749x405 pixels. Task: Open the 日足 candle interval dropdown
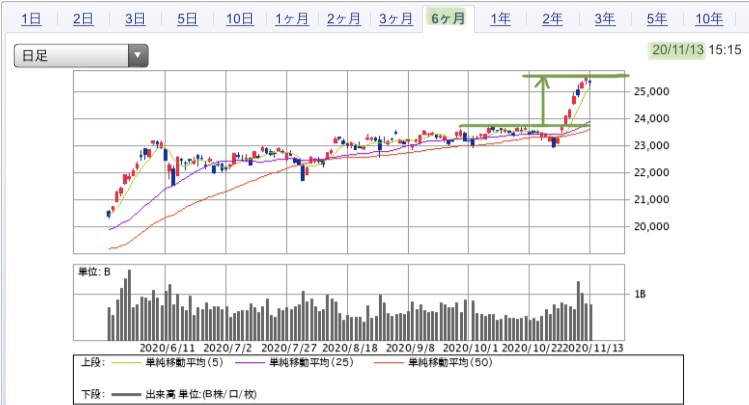point(81,55)
